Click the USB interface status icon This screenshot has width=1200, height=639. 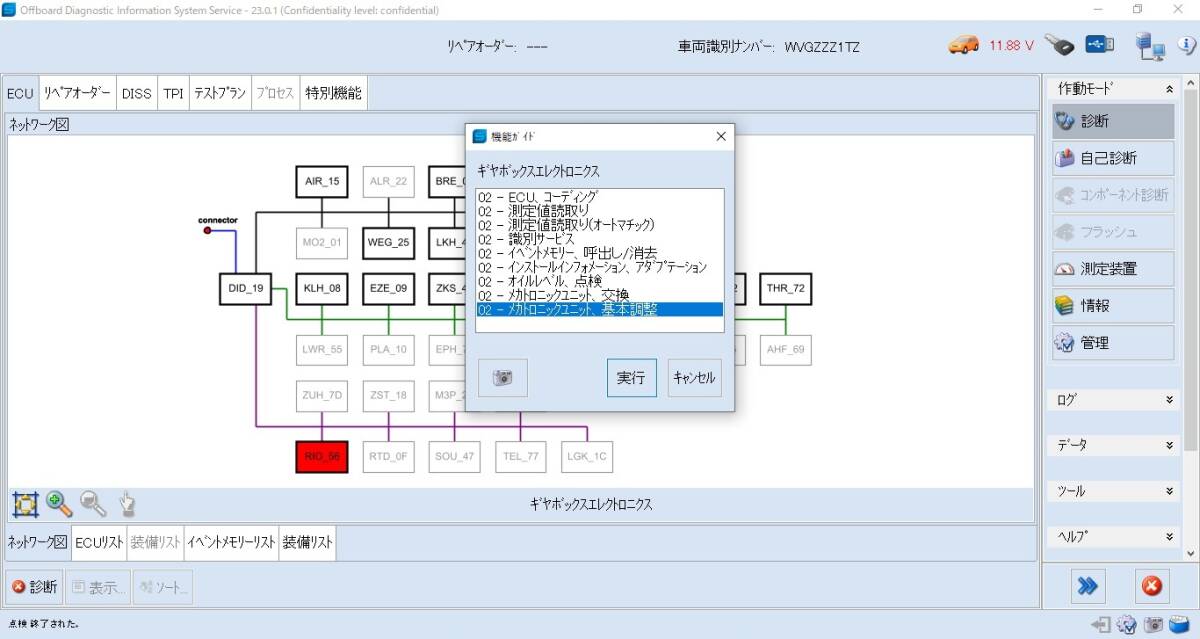(x=1099, y=45)
